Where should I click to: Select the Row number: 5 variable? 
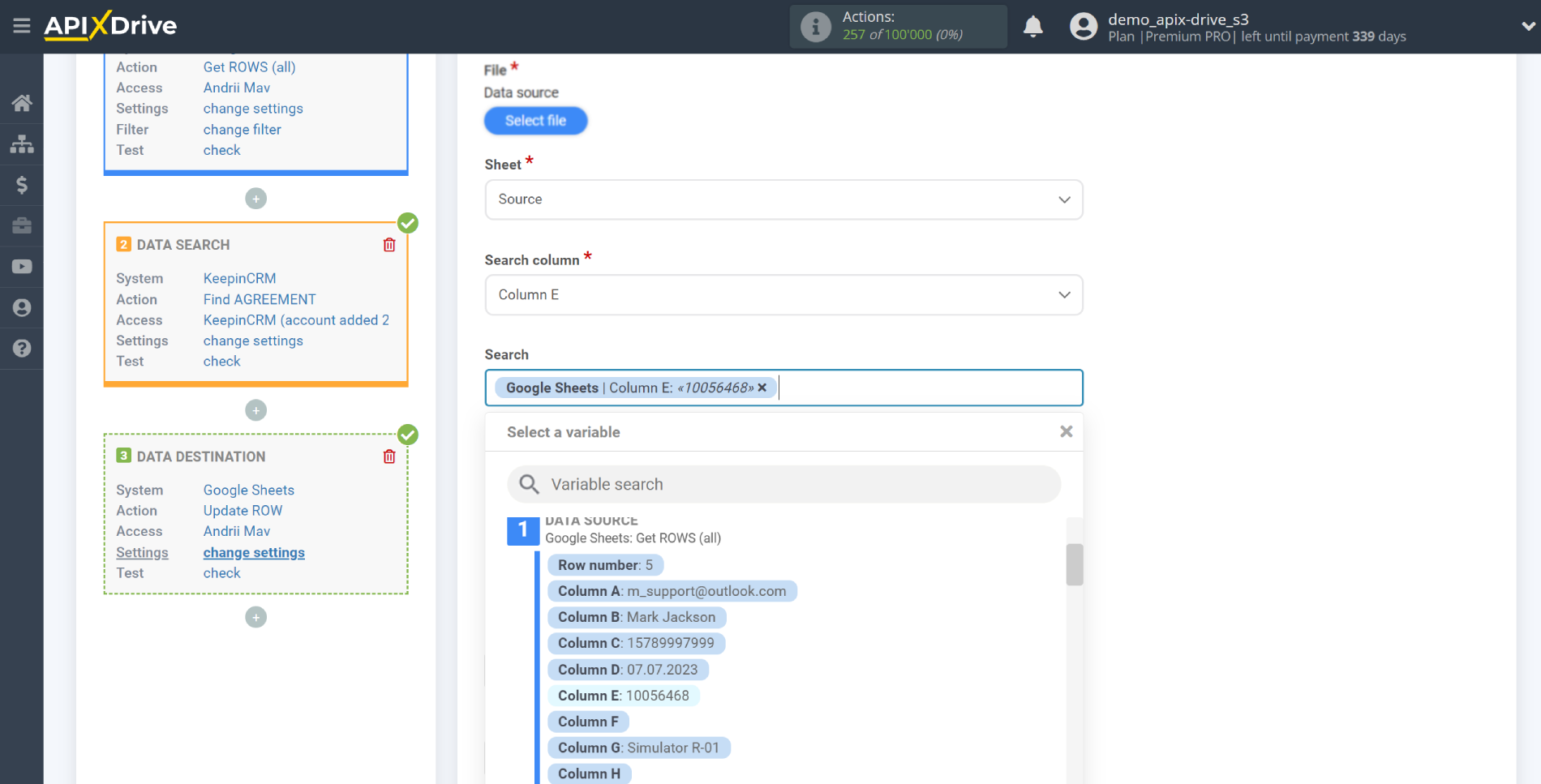click(605, 565)
